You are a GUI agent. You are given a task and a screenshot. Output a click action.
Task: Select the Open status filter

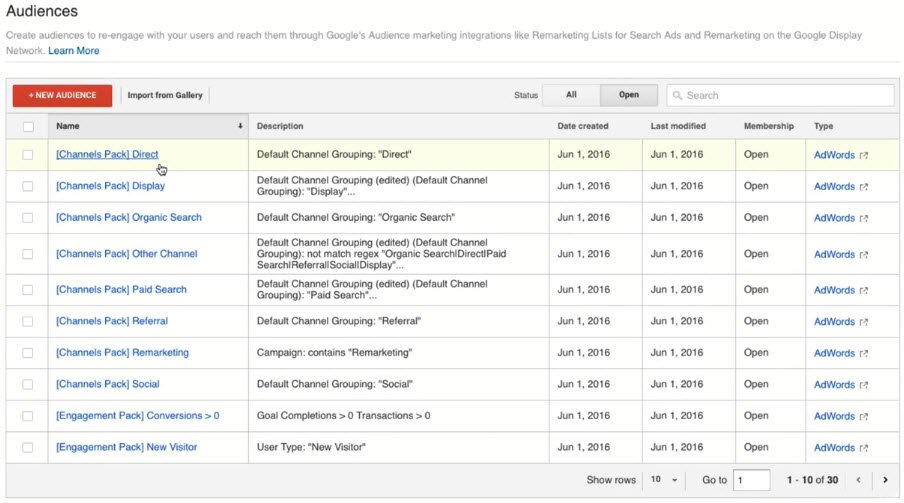coord(628,95)
